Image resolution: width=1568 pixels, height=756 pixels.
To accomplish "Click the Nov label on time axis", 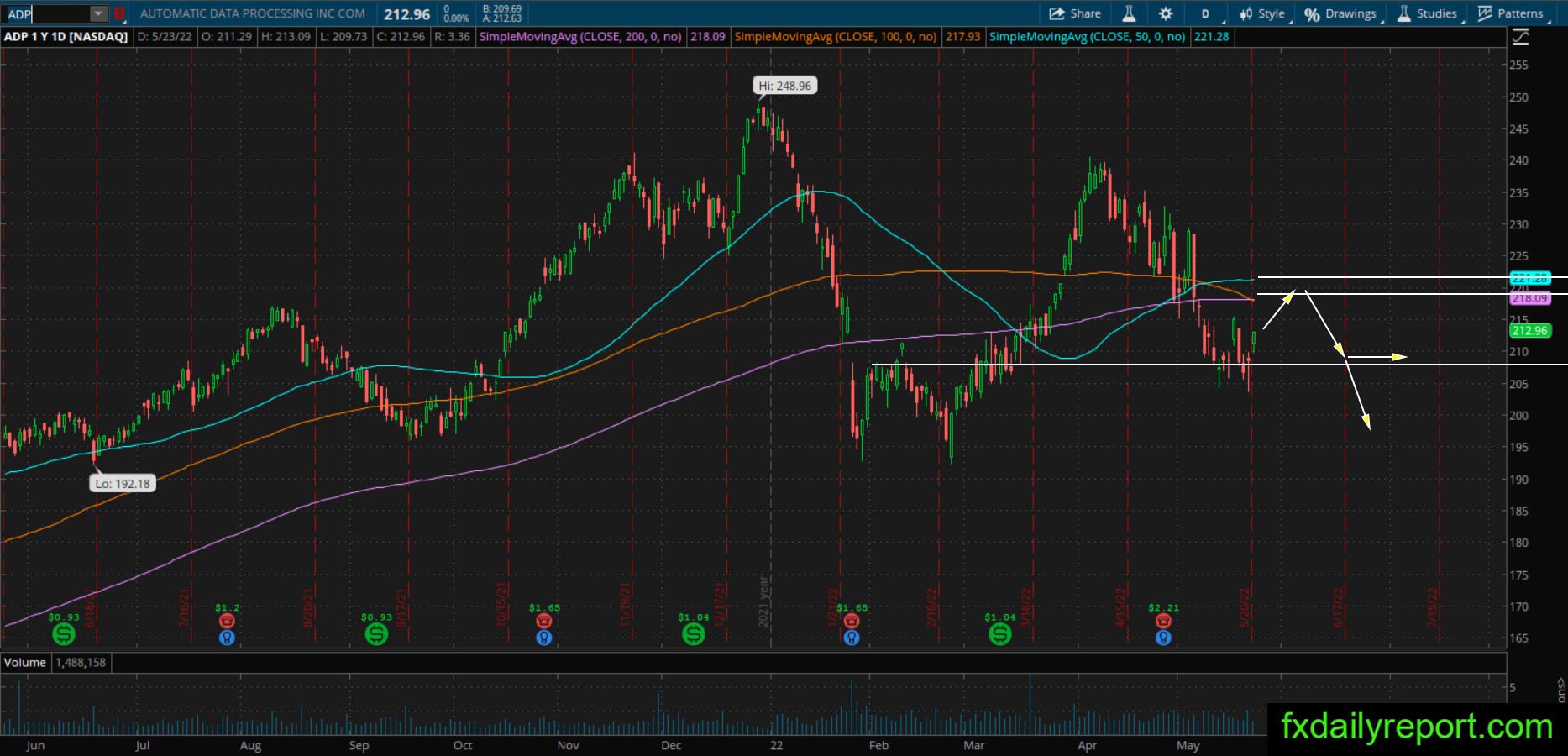I will [x=568, y=745].
